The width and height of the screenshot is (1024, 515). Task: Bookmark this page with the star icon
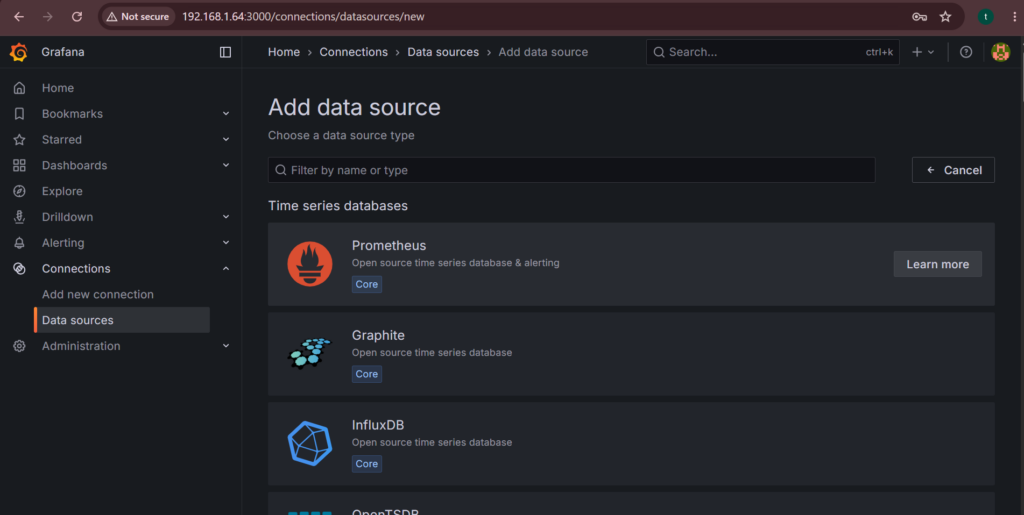pyautogui.click(x=945, y=17)
